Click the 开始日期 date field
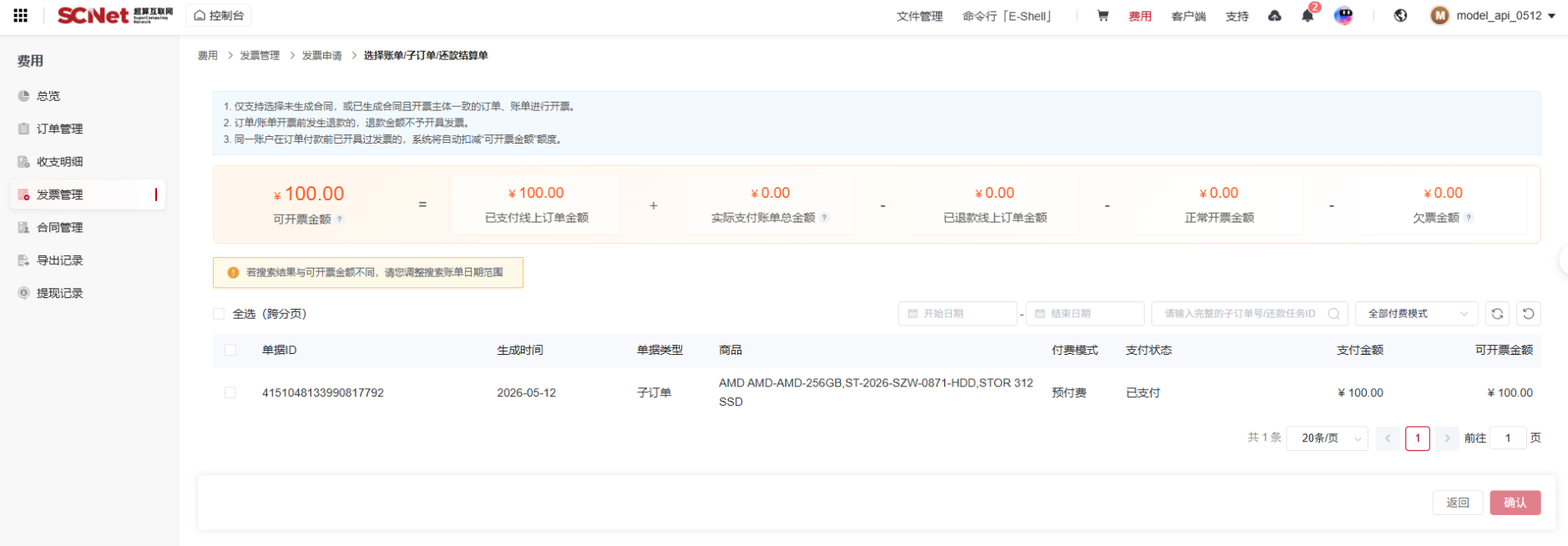This screenshot has width=1568, height=546. pos(958,314)
